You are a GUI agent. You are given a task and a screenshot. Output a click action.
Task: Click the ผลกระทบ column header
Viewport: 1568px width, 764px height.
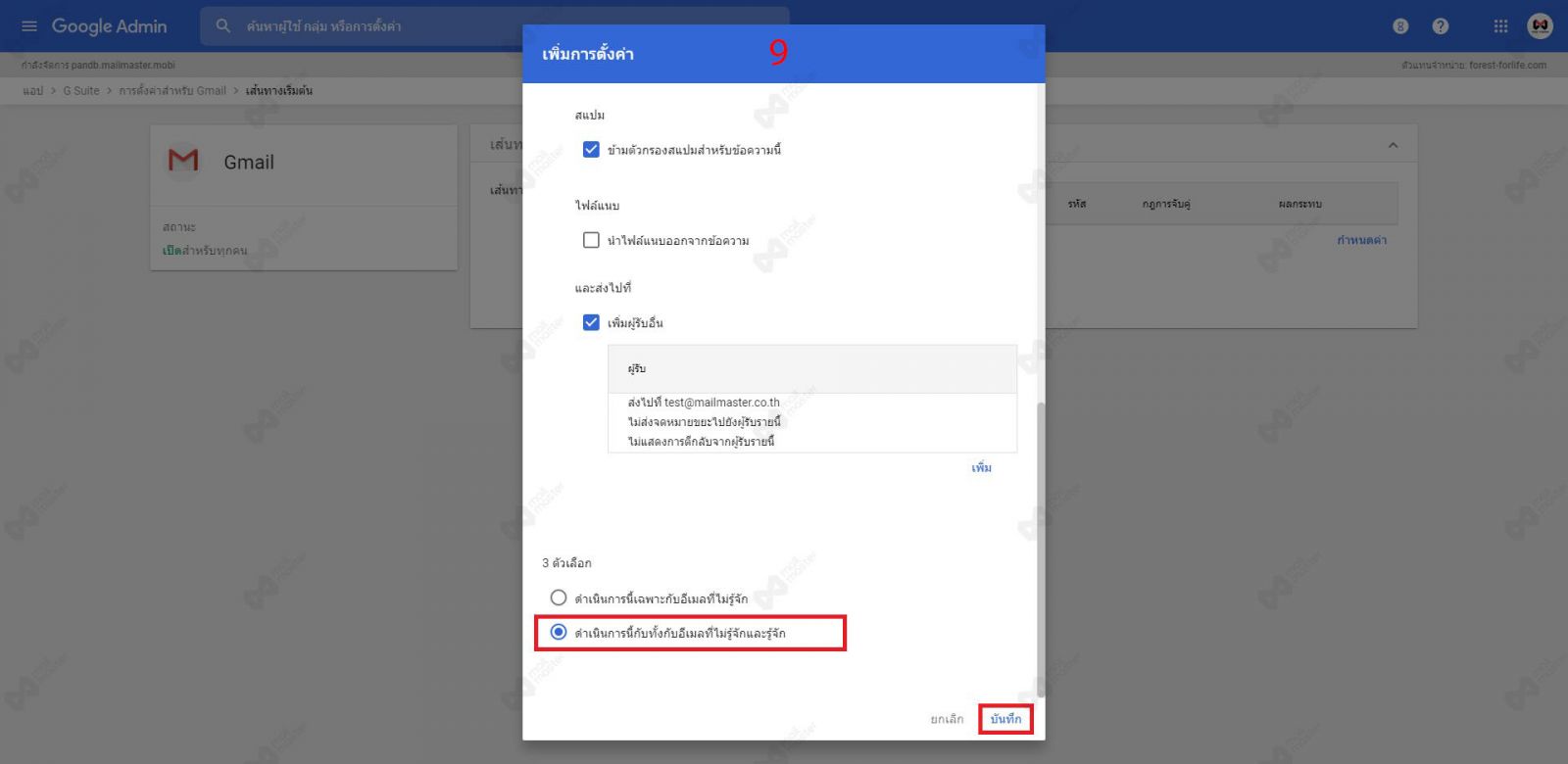(x=1299, y=204)
